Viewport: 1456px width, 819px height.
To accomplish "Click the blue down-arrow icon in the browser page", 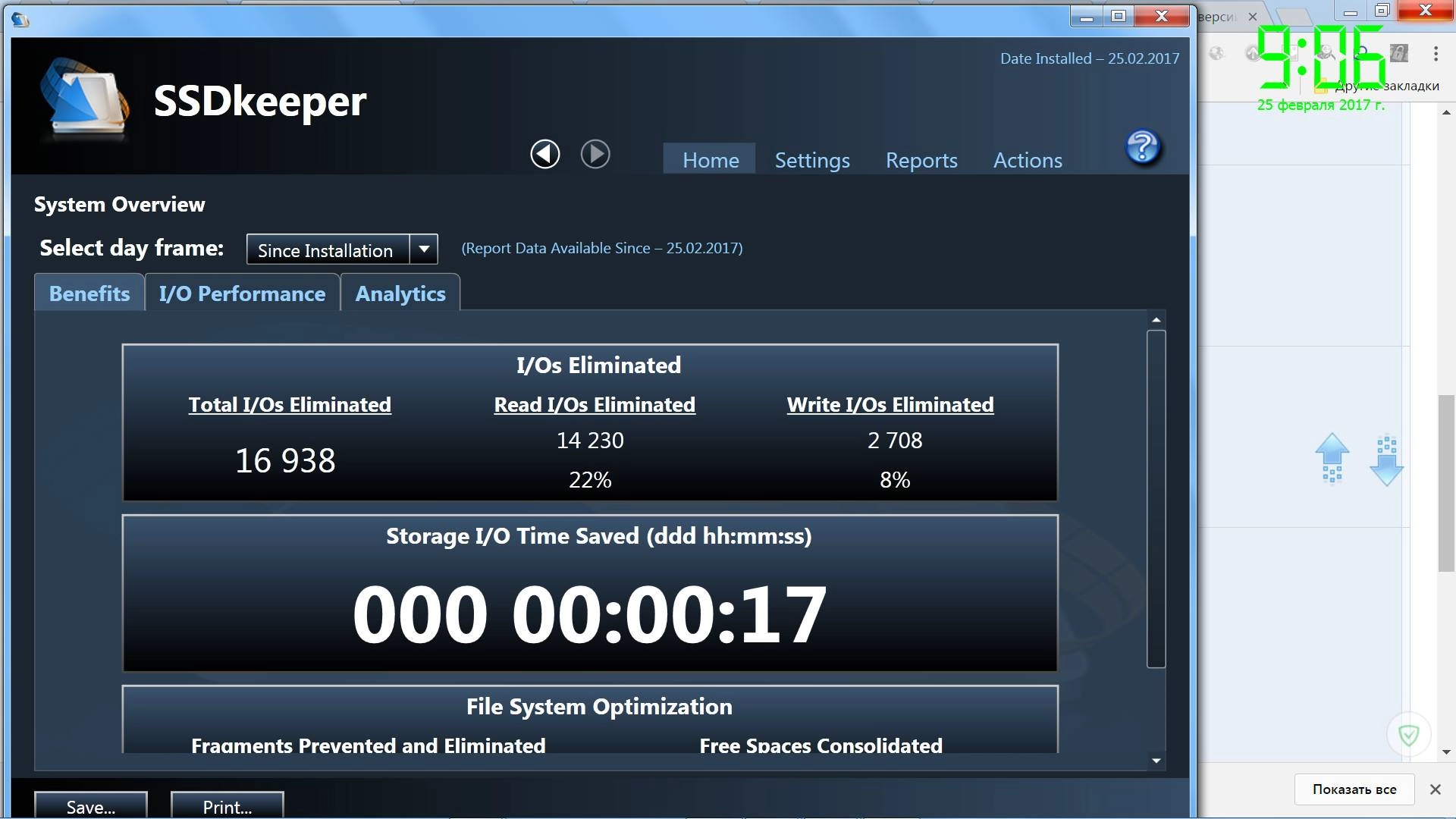I will coord(1386,460).
